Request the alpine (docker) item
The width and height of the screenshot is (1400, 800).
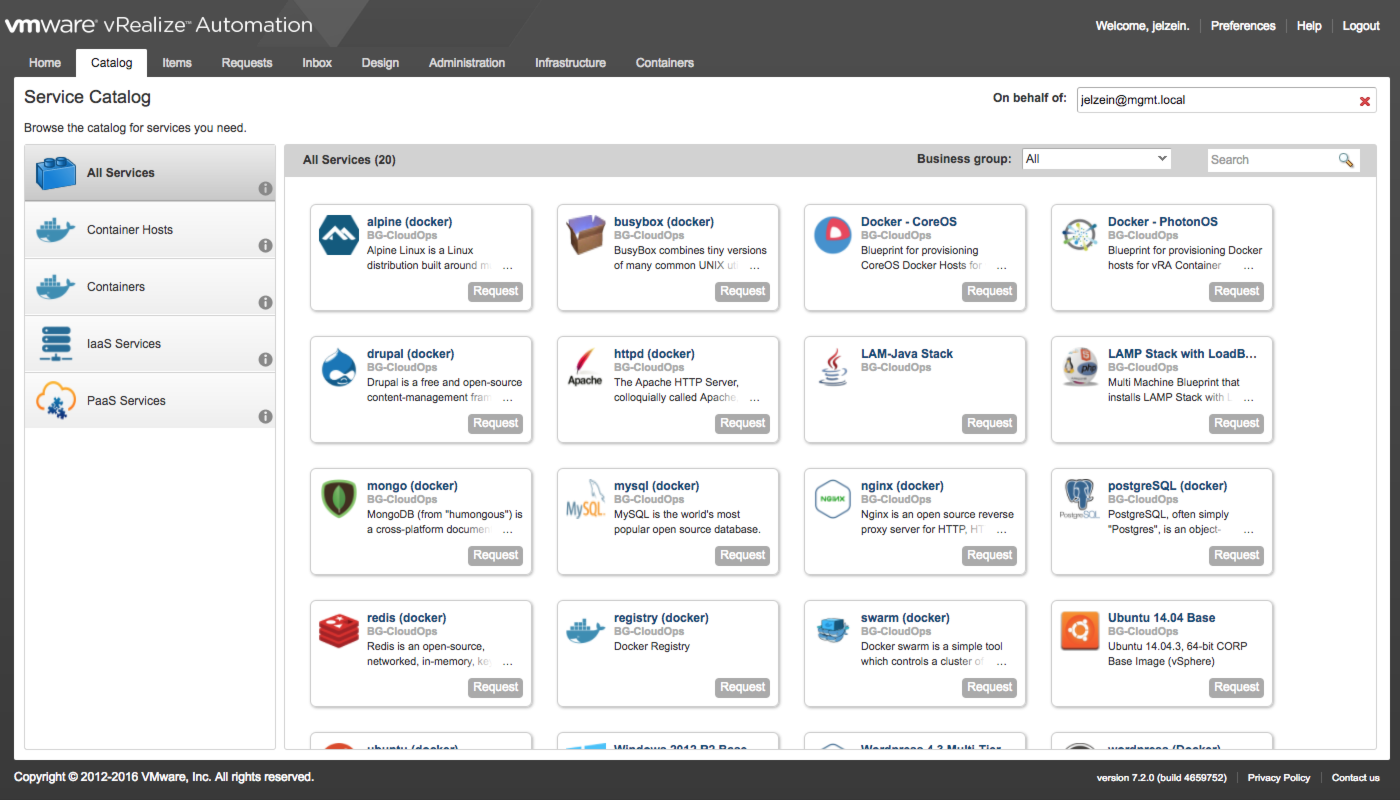click(x=496, y=291)
